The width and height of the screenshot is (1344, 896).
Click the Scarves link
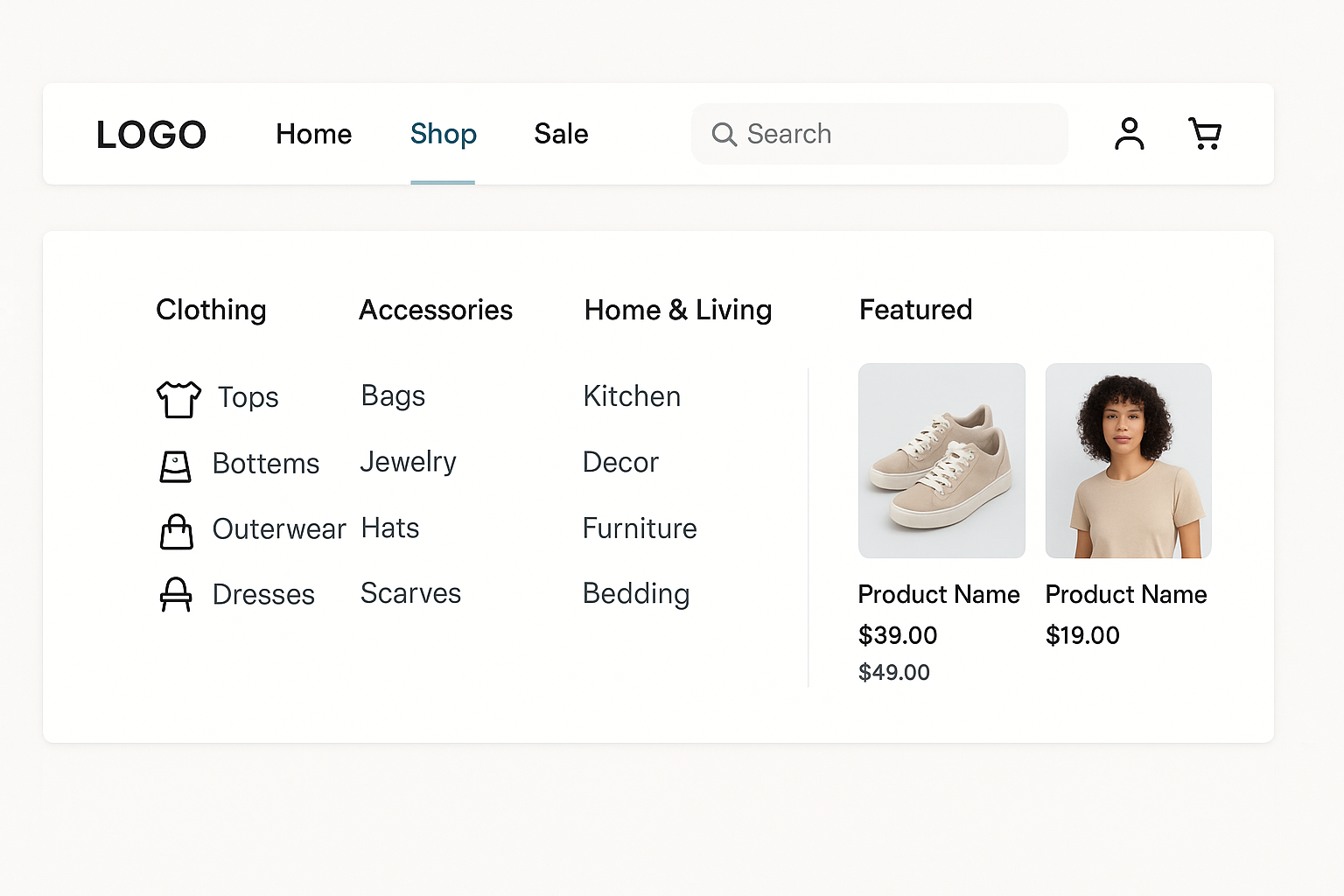click(410, 593)
